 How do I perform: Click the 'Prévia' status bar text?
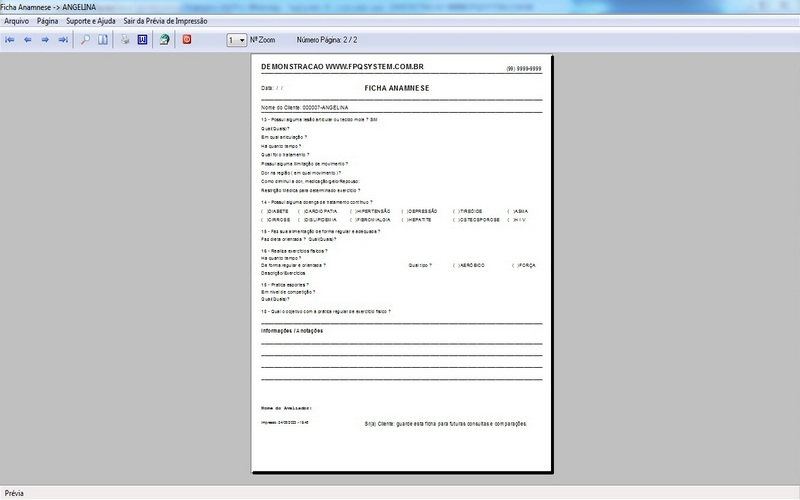[14, 493]
